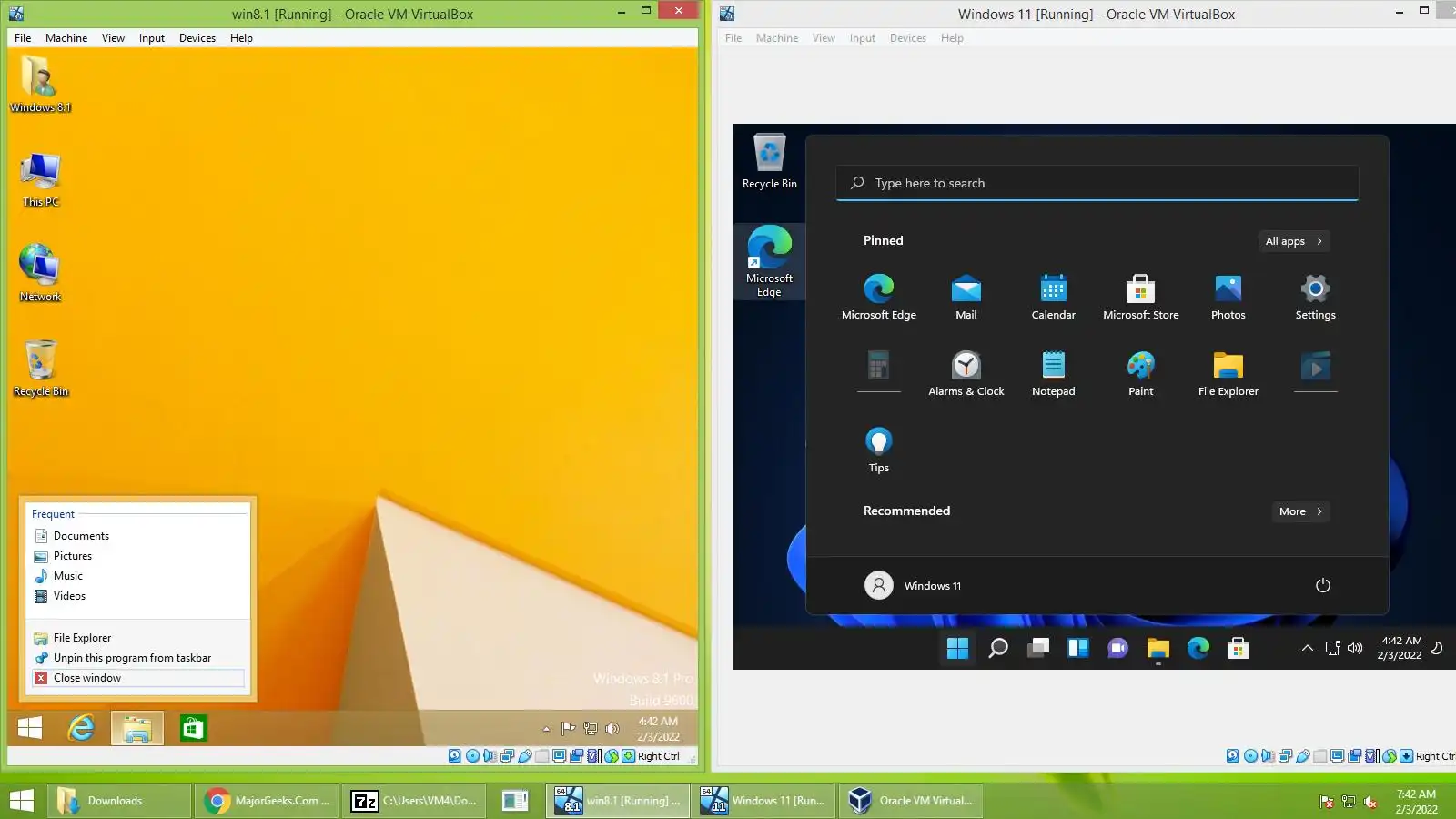
Task: Click the host Windows Start button
Action: coord(21,801)
